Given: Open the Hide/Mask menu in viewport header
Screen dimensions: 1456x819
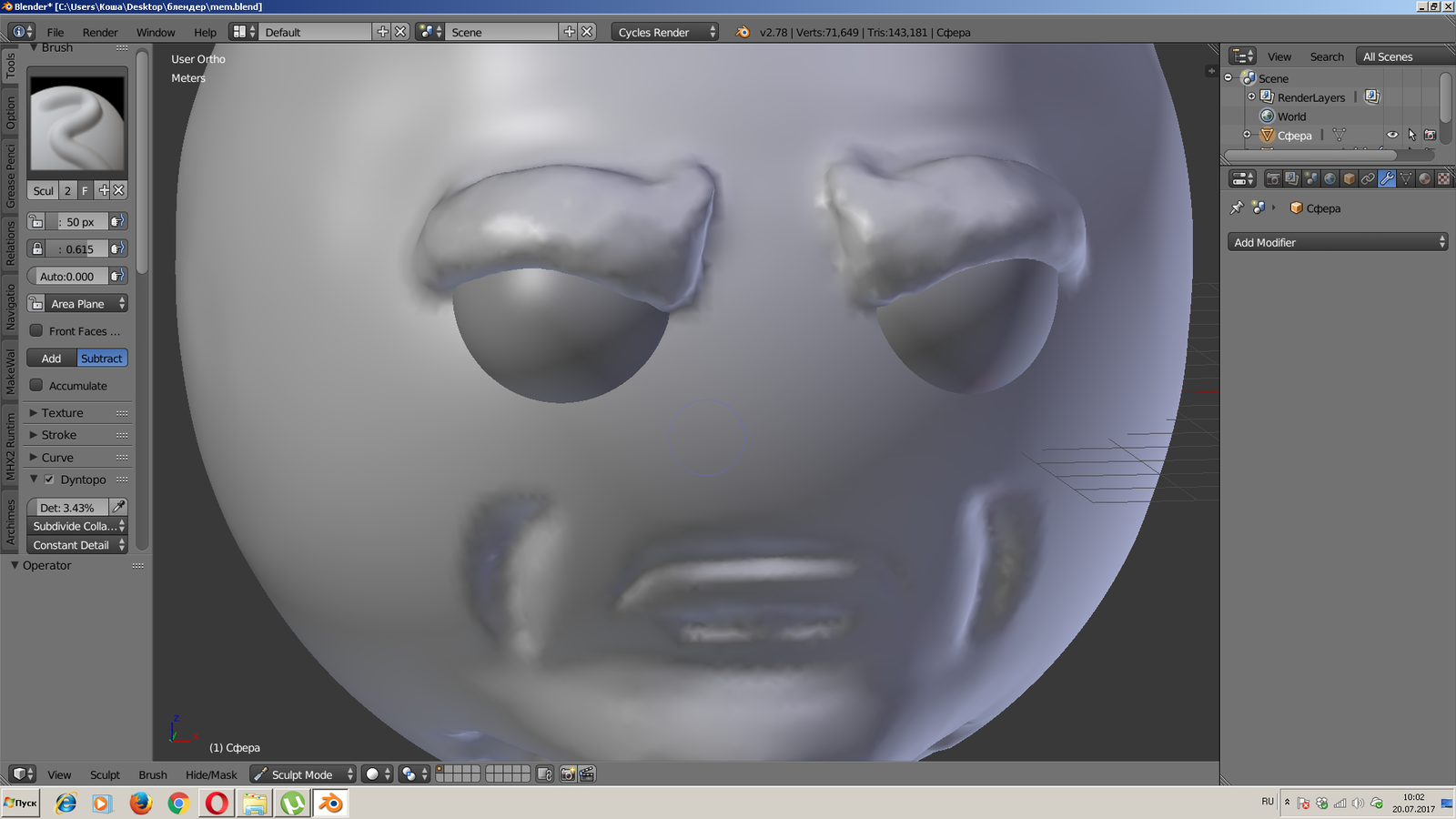Looking at the screenshot, I should 211,775.
